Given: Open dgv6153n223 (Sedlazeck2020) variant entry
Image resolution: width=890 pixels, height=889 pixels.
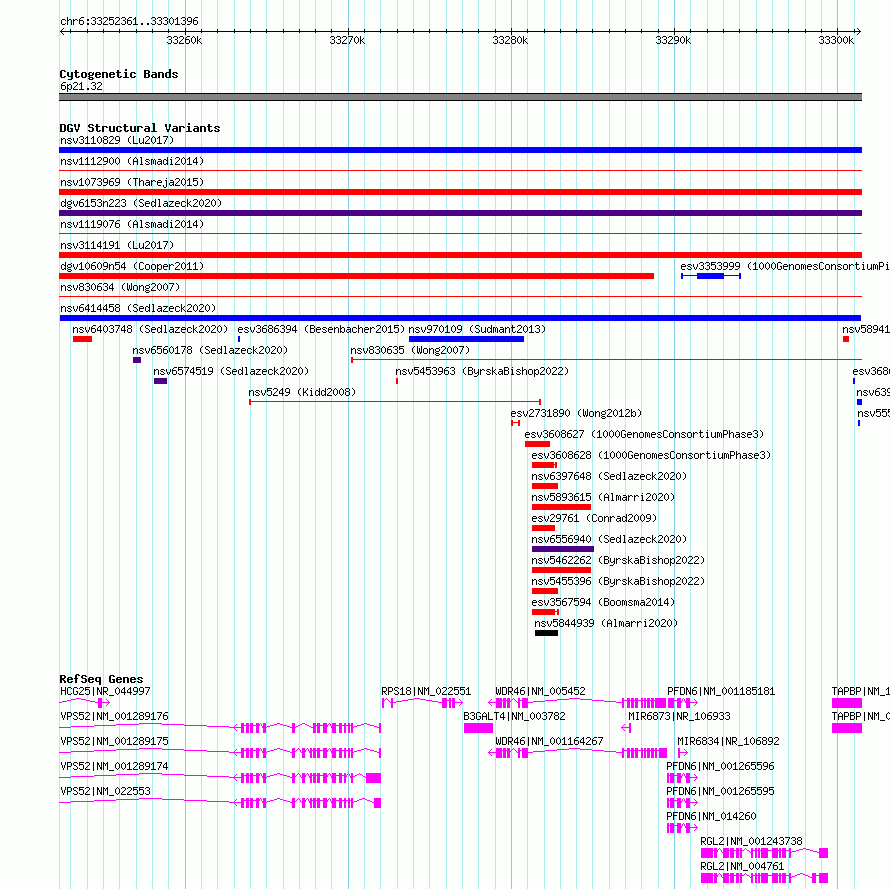Looking at the screenshot, I should pyautogui.click(x=460, y=213).
